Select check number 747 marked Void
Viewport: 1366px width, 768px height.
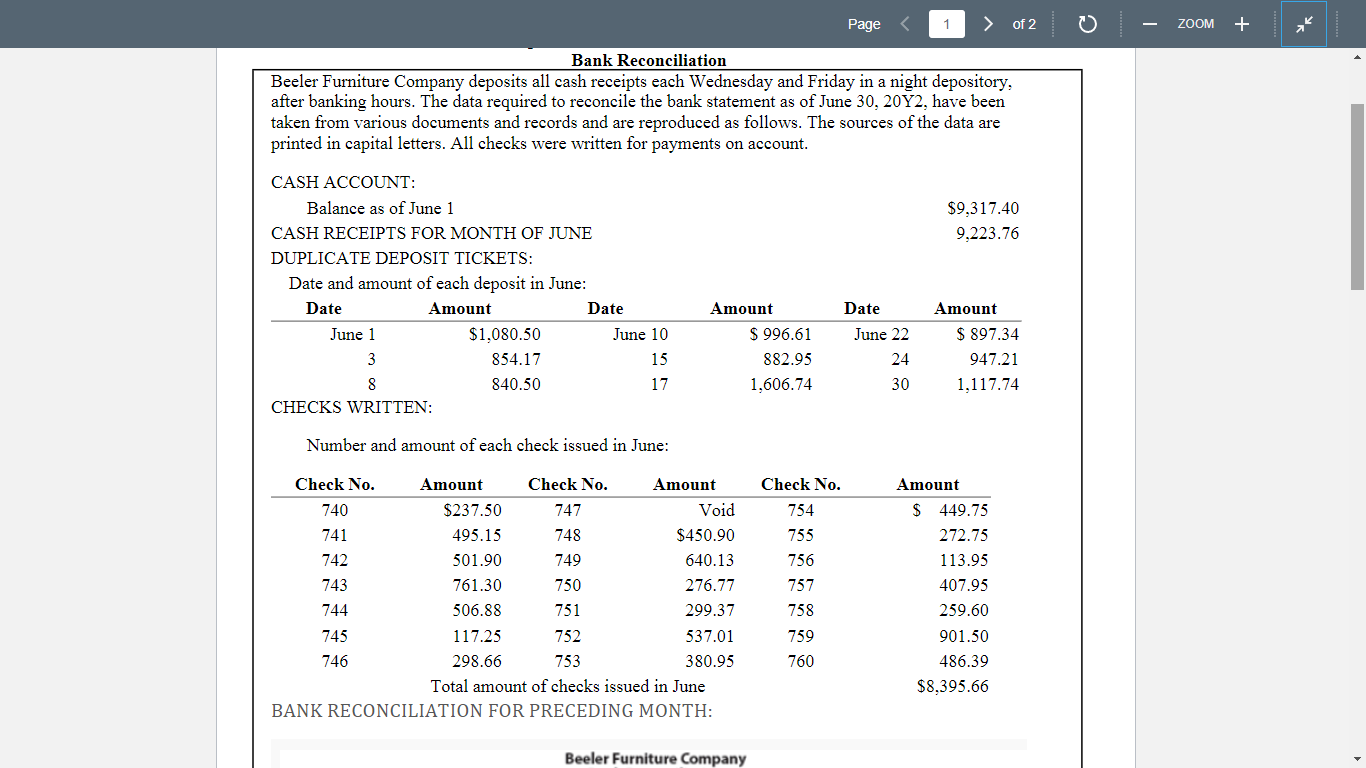(x=567, y=509)
